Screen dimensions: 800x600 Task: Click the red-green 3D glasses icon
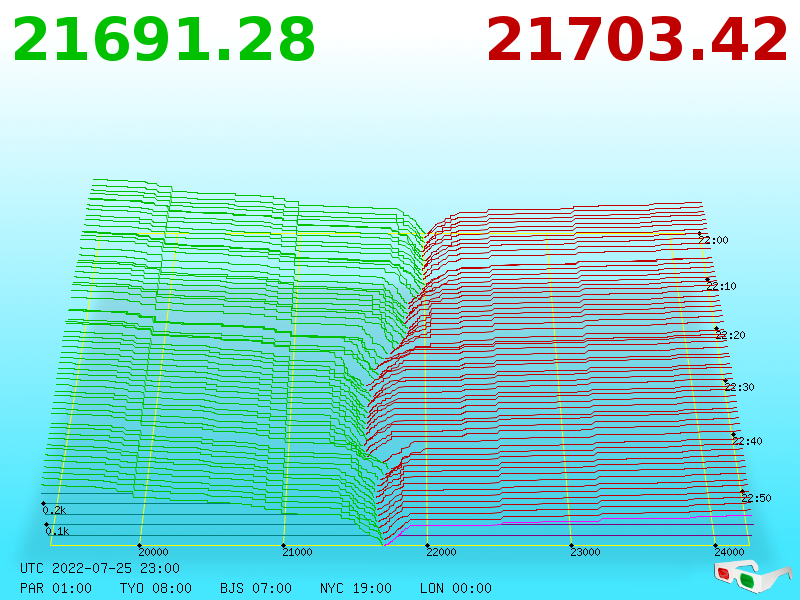753,577
